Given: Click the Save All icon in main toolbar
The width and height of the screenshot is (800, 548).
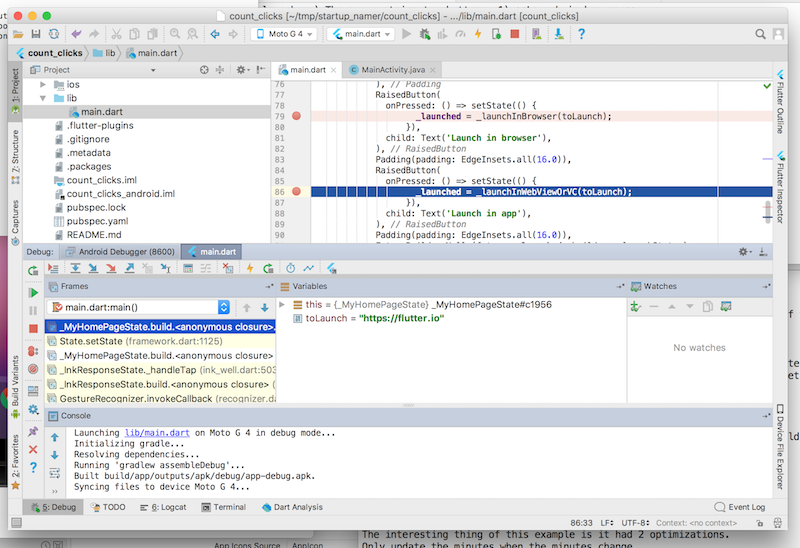Looking at the screenshot, I should 36,34.
